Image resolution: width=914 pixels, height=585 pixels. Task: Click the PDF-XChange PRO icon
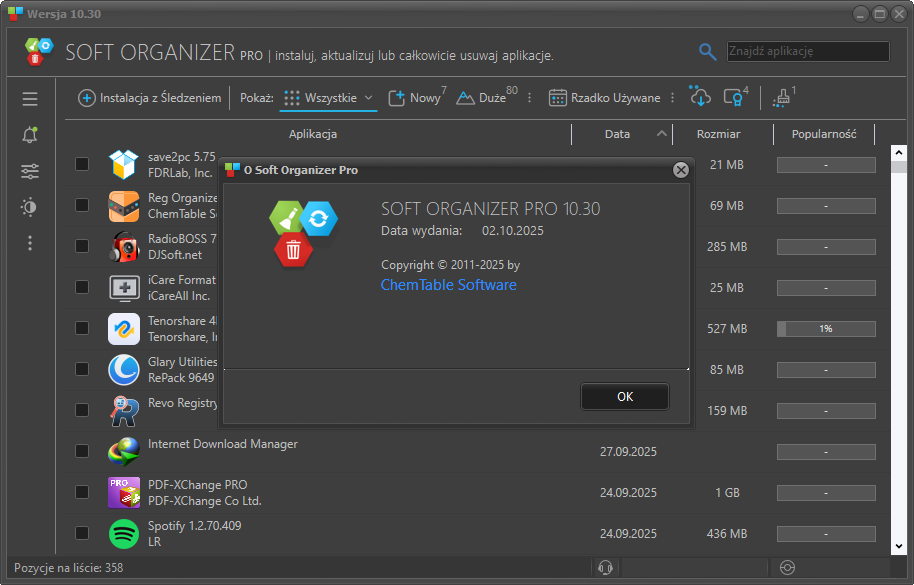(x=124, y=492)
